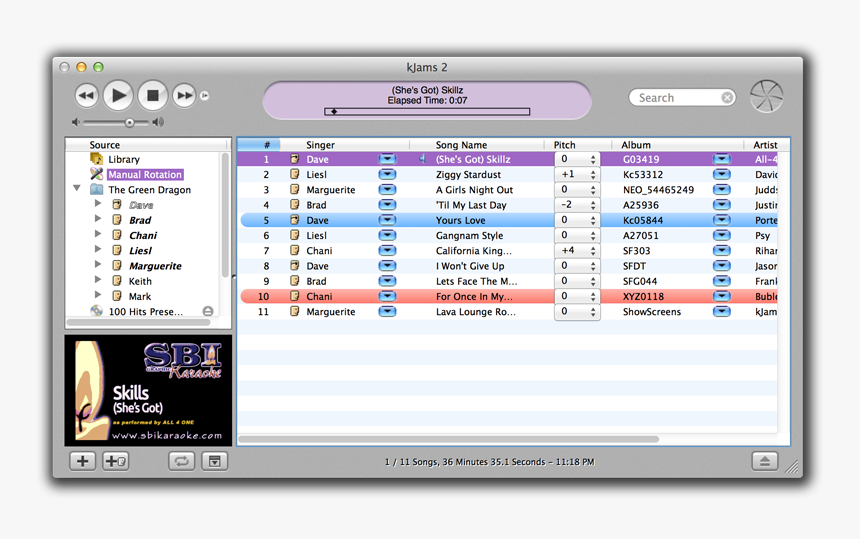Screen dimensions: 860x539
Task: Clear the Search field
Action: tap(727, 98)
